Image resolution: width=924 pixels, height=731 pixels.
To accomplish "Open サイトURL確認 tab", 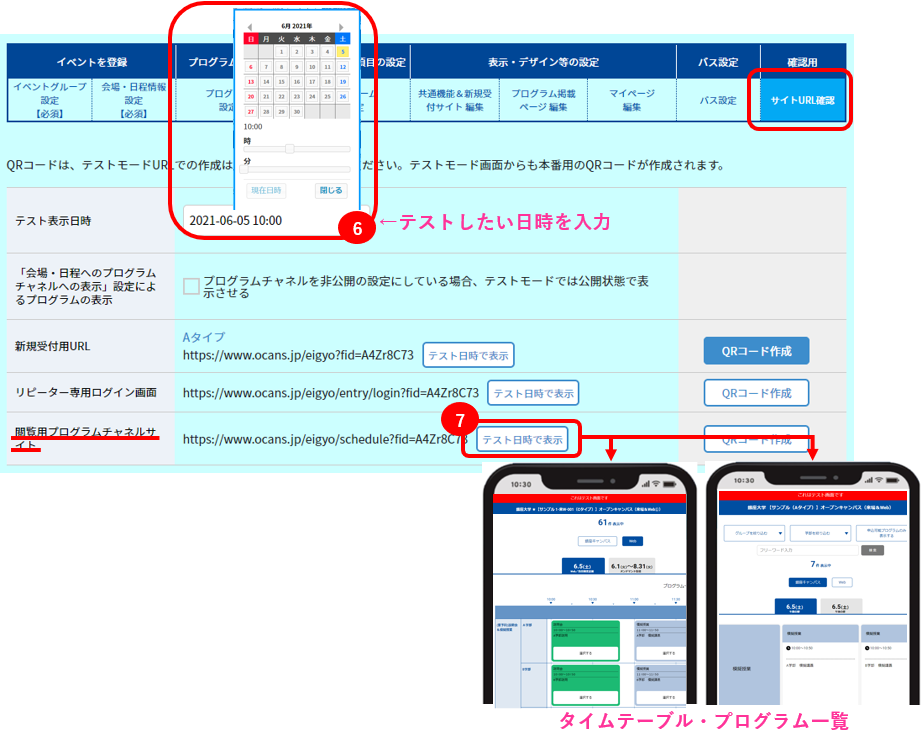I will pos(803,100).
